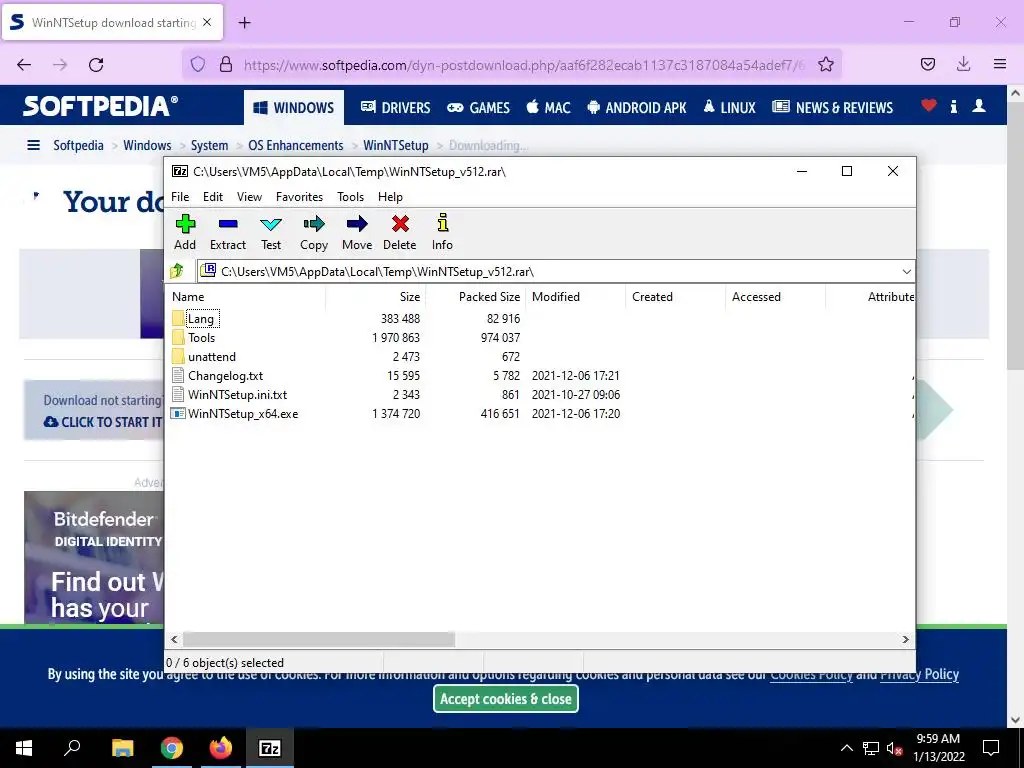
Task: Click the red Delete toolbar icon
Action: pyautogui.click(x=400, y=232)
